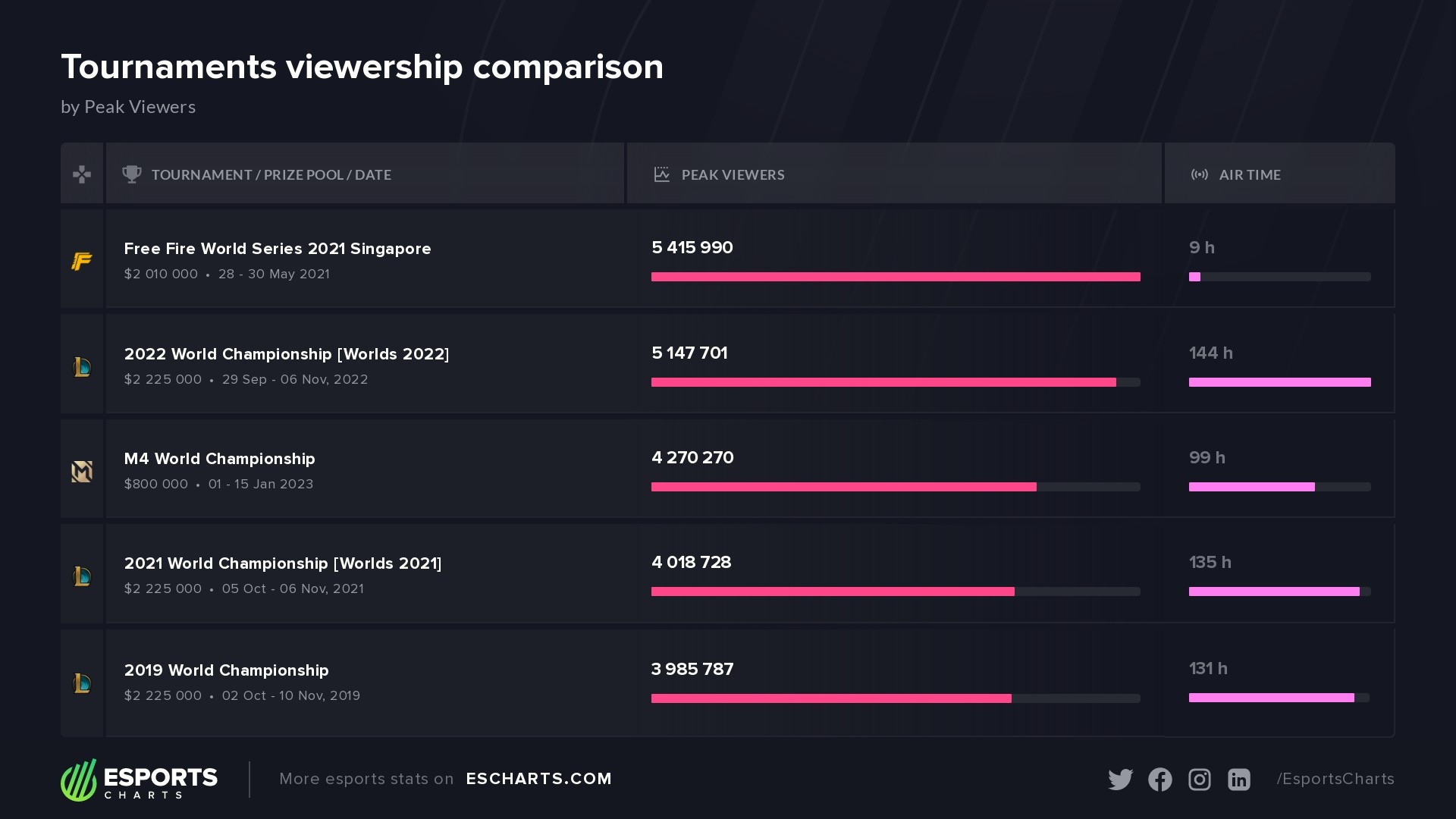Click the 144 h air time bar
The width and height of the screenshot is (1456, 819).
tap(1280, 382)
